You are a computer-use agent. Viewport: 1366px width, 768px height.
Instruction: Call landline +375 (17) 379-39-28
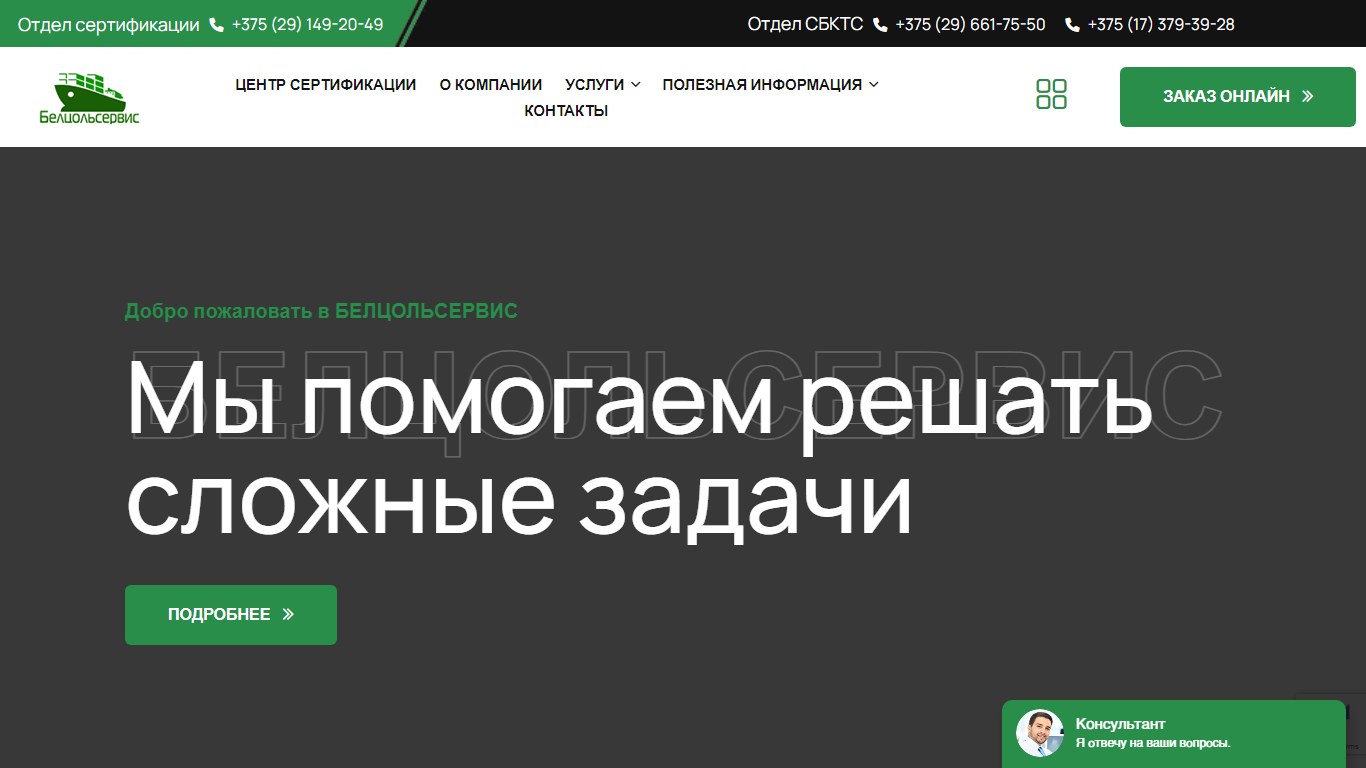click(x=1161, y=25)
